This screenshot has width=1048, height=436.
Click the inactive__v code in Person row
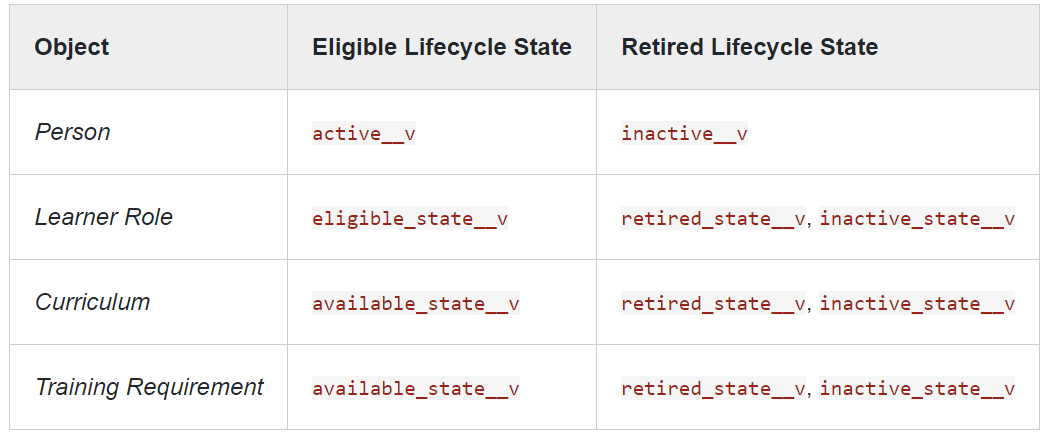tap(684, 133)
